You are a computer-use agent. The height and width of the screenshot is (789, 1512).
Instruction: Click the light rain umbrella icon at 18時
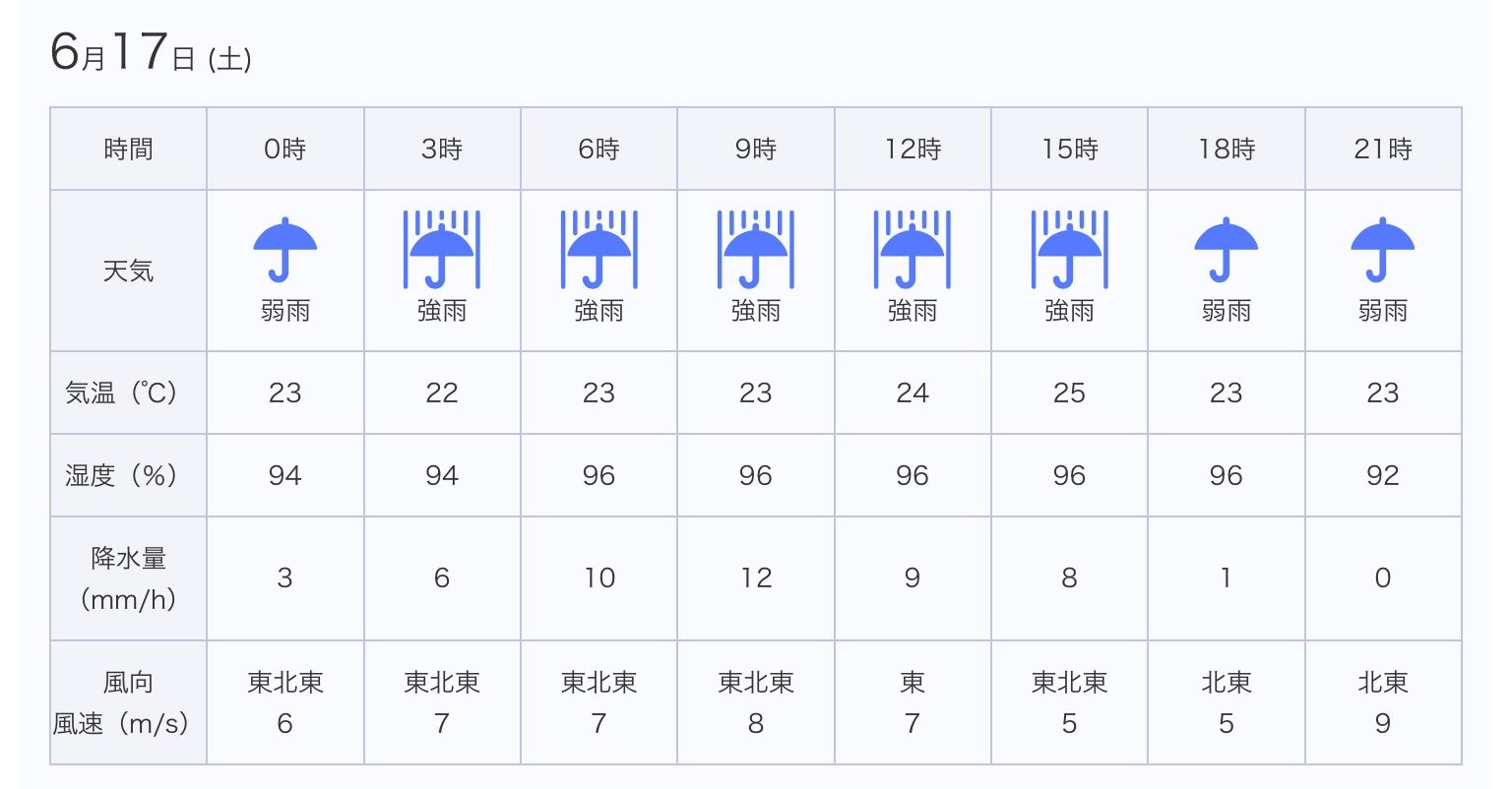(1226, 249)
